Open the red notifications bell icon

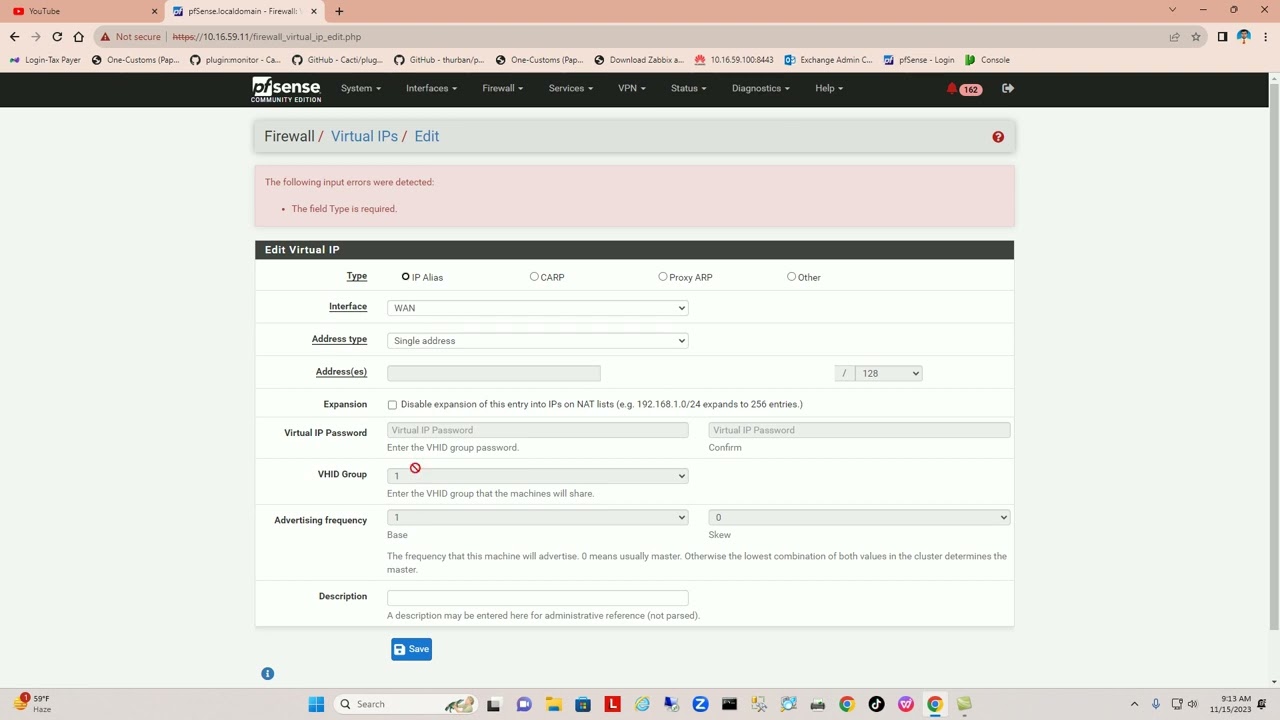click(952, 89)
